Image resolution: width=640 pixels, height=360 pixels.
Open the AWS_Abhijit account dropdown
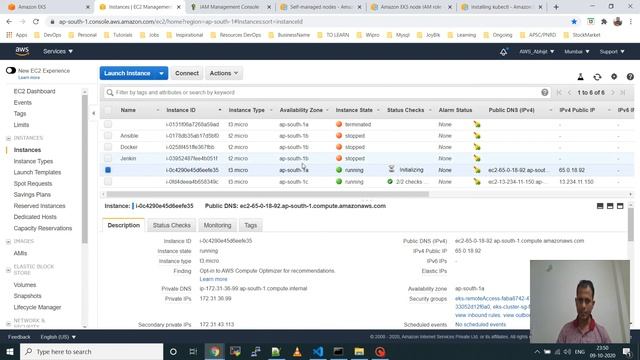coord(536,51)
